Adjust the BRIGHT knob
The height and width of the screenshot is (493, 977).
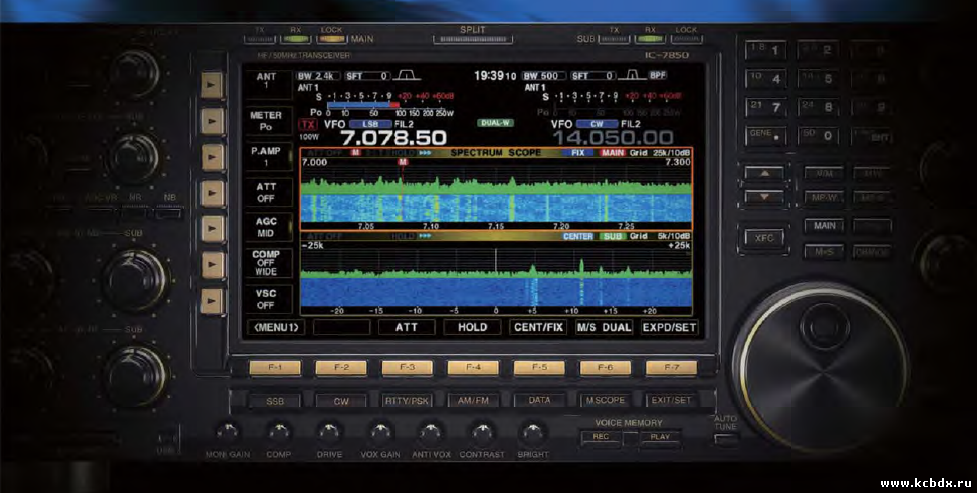pyautogui.click(x=533, y=431)
